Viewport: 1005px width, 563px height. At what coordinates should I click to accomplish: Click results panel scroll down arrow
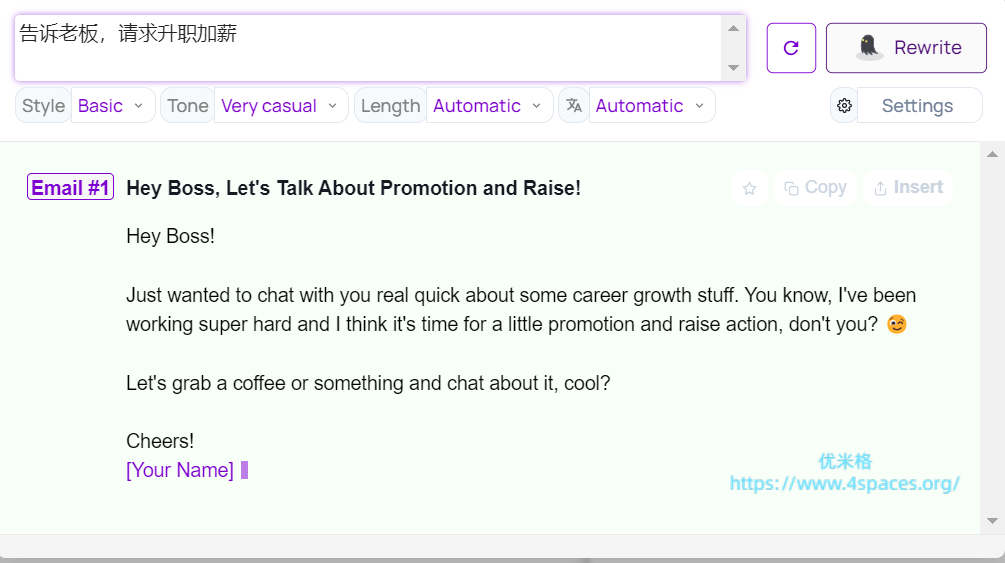[x=992, y=520]
